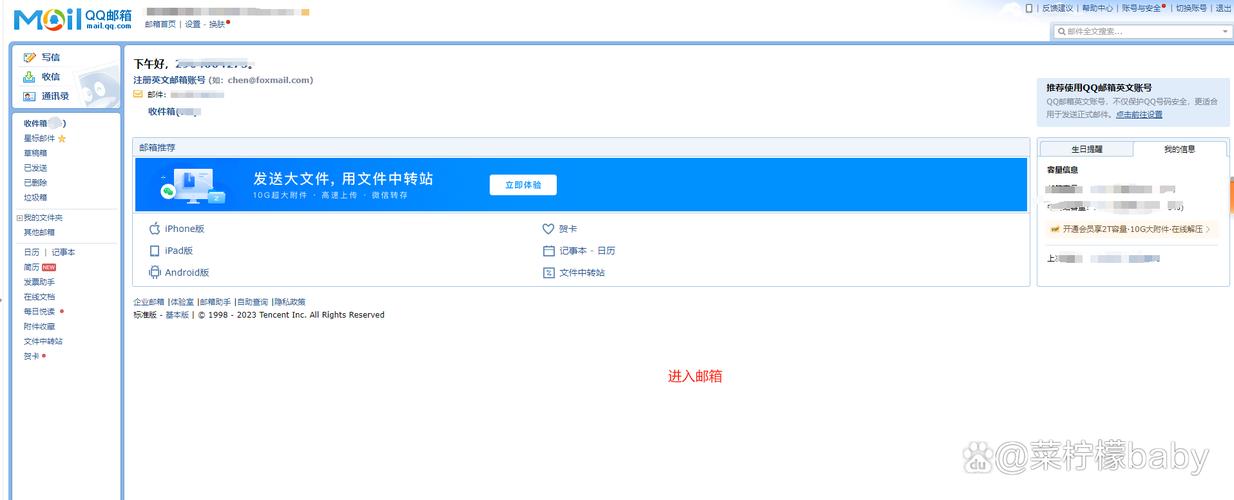Open 账号与安全 in top bar
Image resolution: width=1234 pixels, height=500 pixels.
tap(1141, 8)
